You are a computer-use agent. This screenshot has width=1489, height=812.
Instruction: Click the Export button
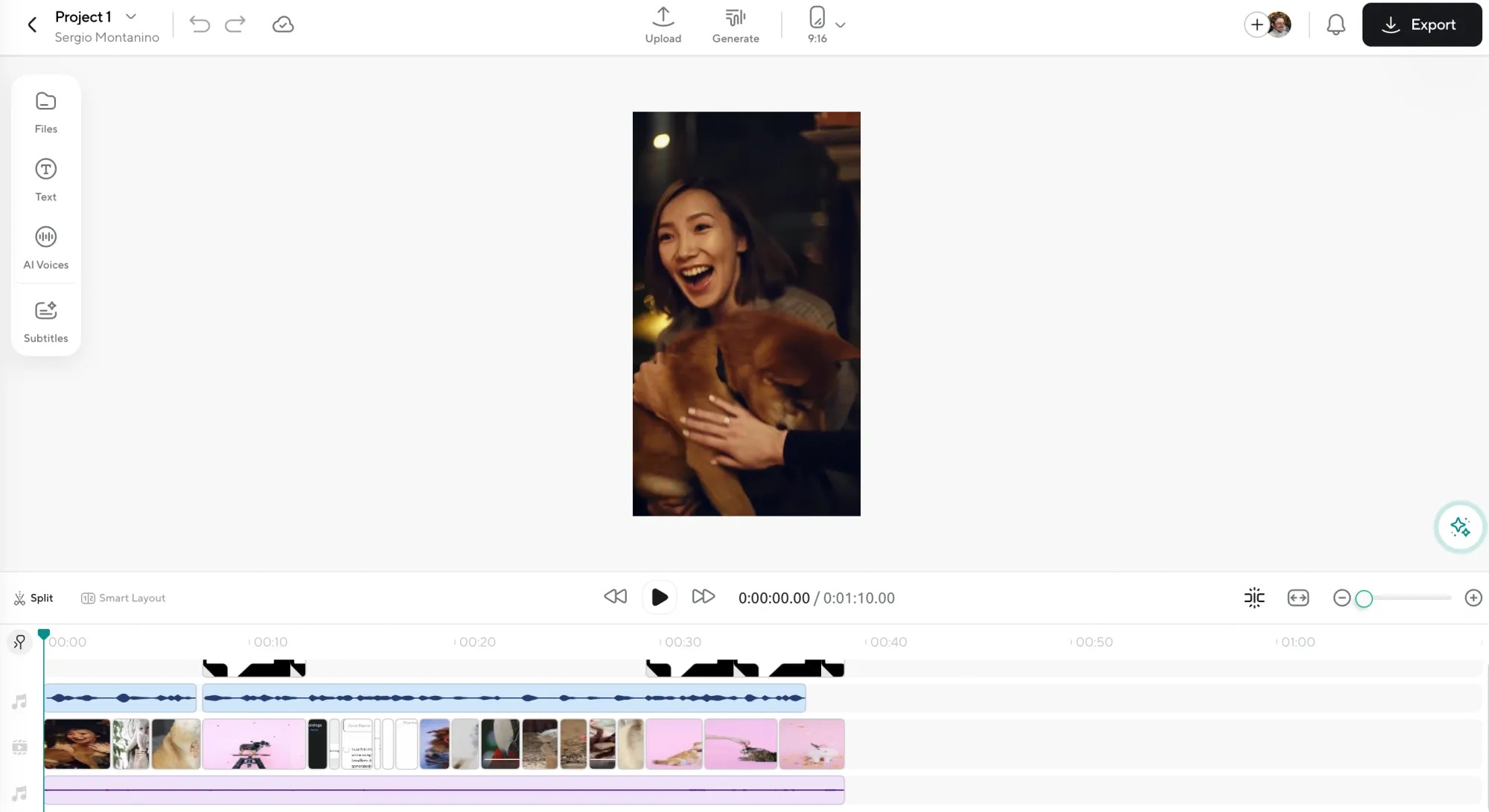tap(1422, 24)
